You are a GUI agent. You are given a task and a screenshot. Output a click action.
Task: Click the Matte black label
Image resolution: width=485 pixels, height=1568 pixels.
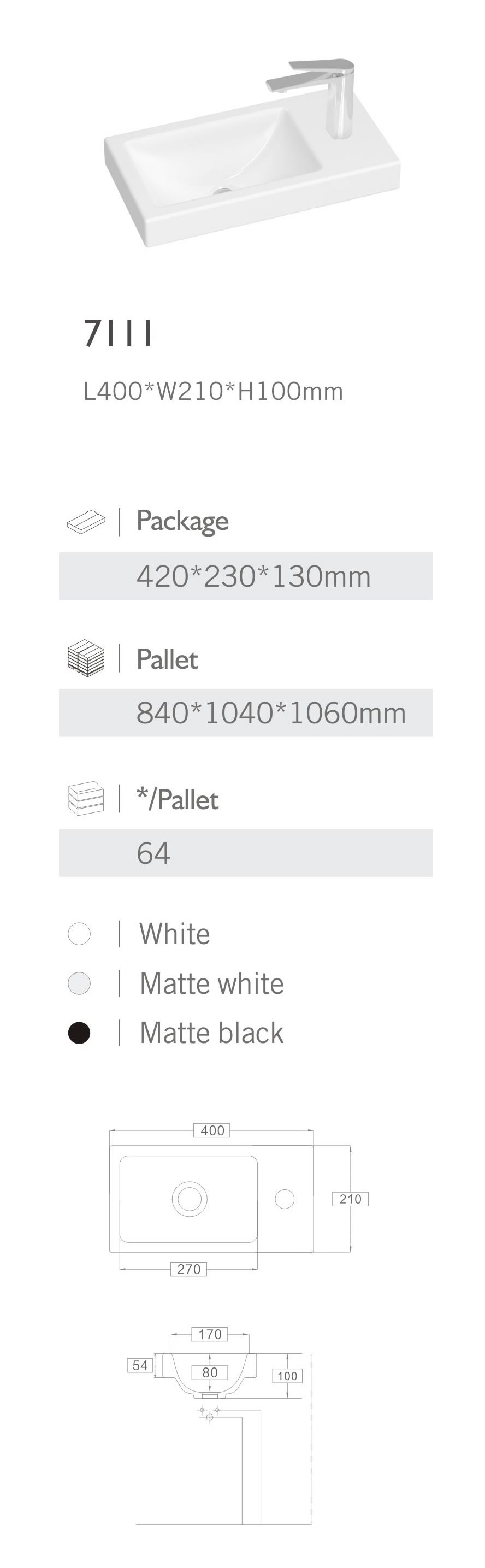click(x=211, y=1033)
